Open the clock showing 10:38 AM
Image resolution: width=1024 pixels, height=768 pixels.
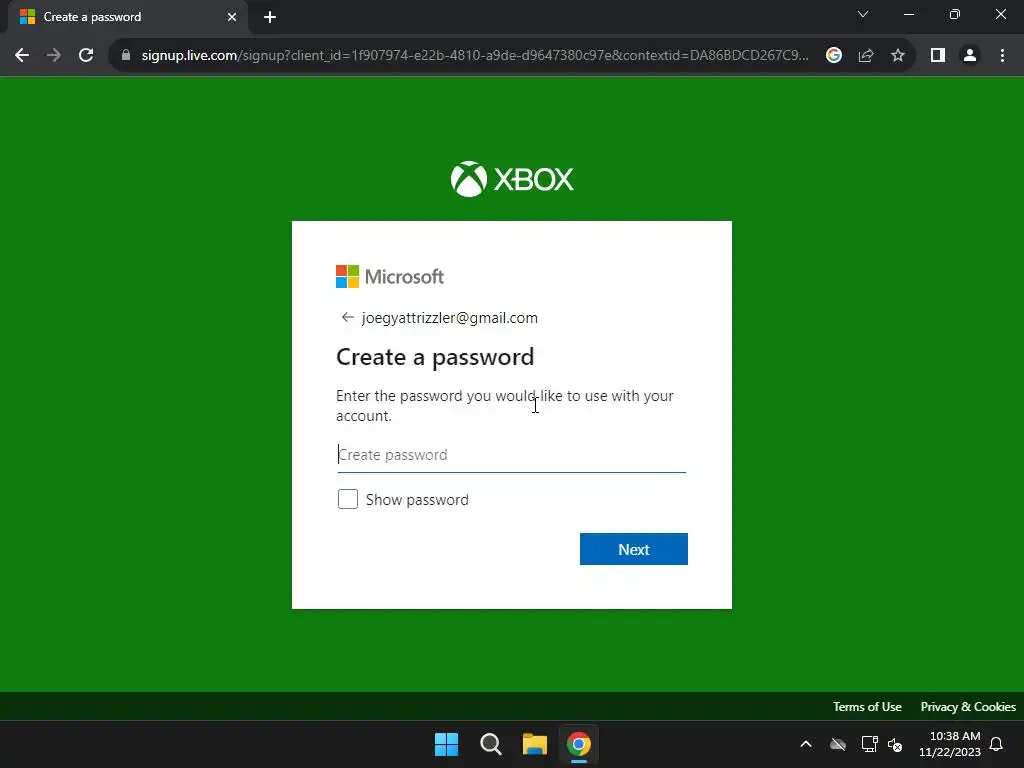tap(950, 744)
